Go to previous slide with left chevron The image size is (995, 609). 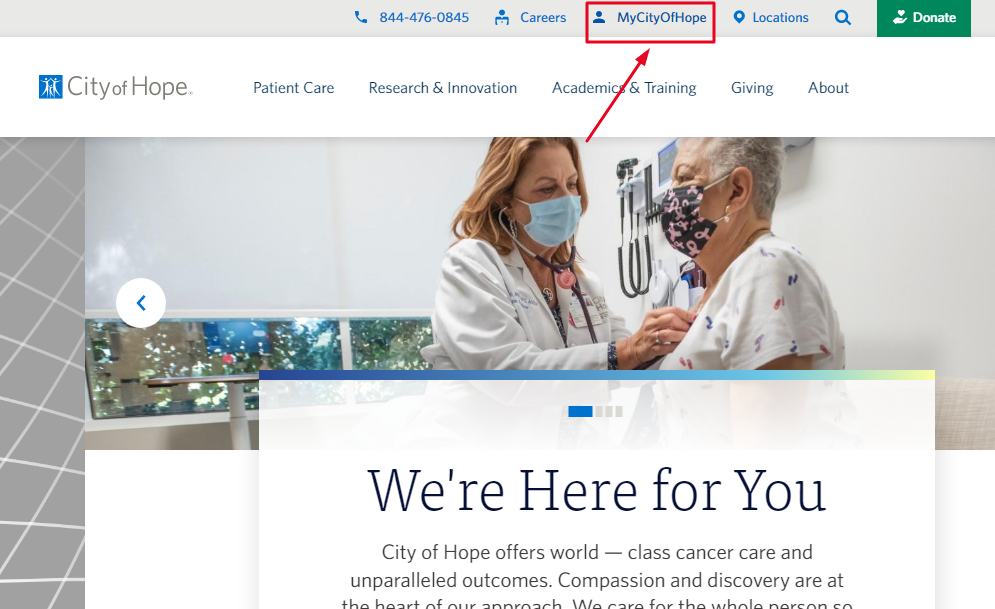coord(141,303)
